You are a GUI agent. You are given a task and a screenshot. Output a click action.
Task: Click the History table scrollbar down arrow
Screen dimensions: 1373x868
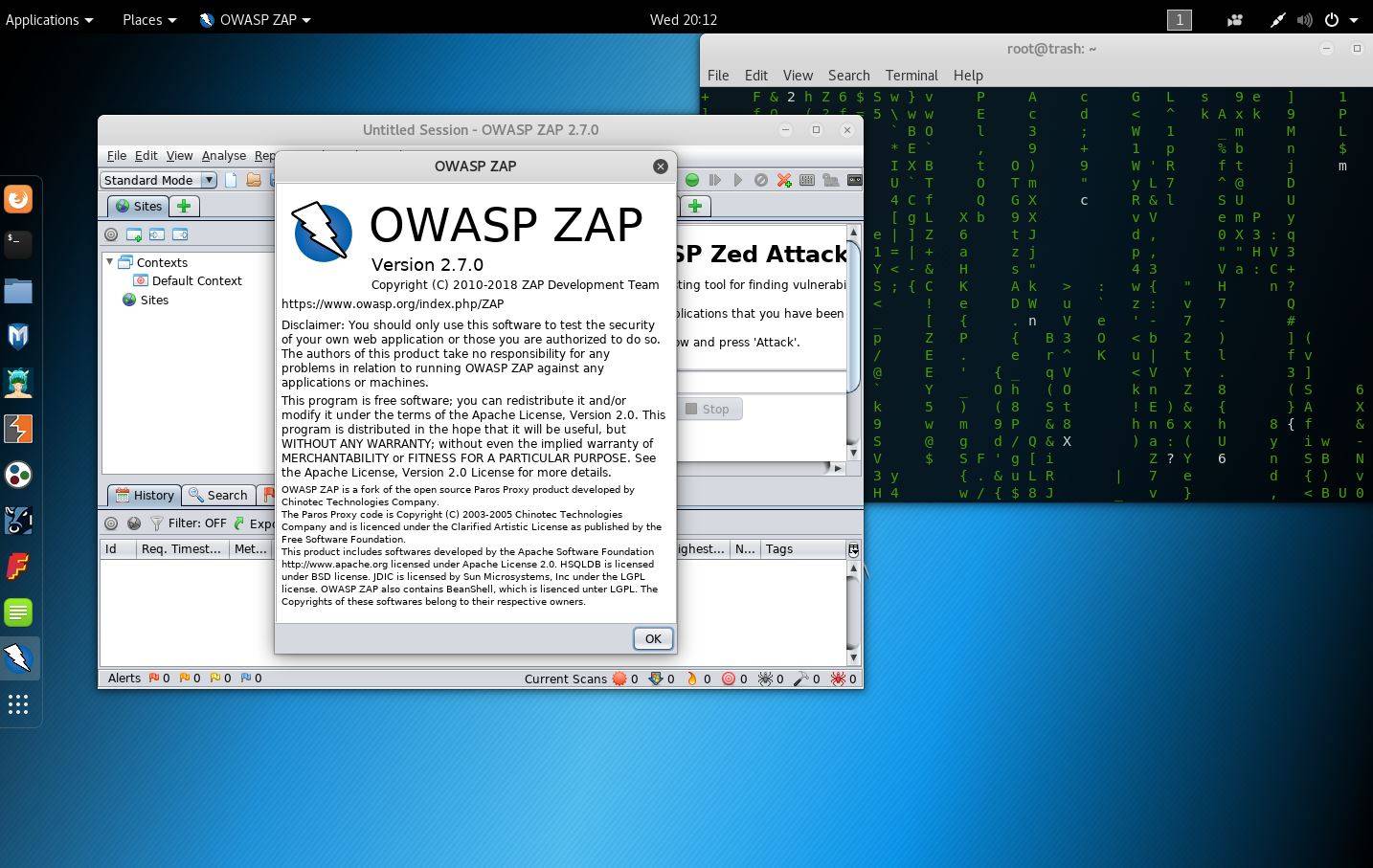[x=852, y=657]
